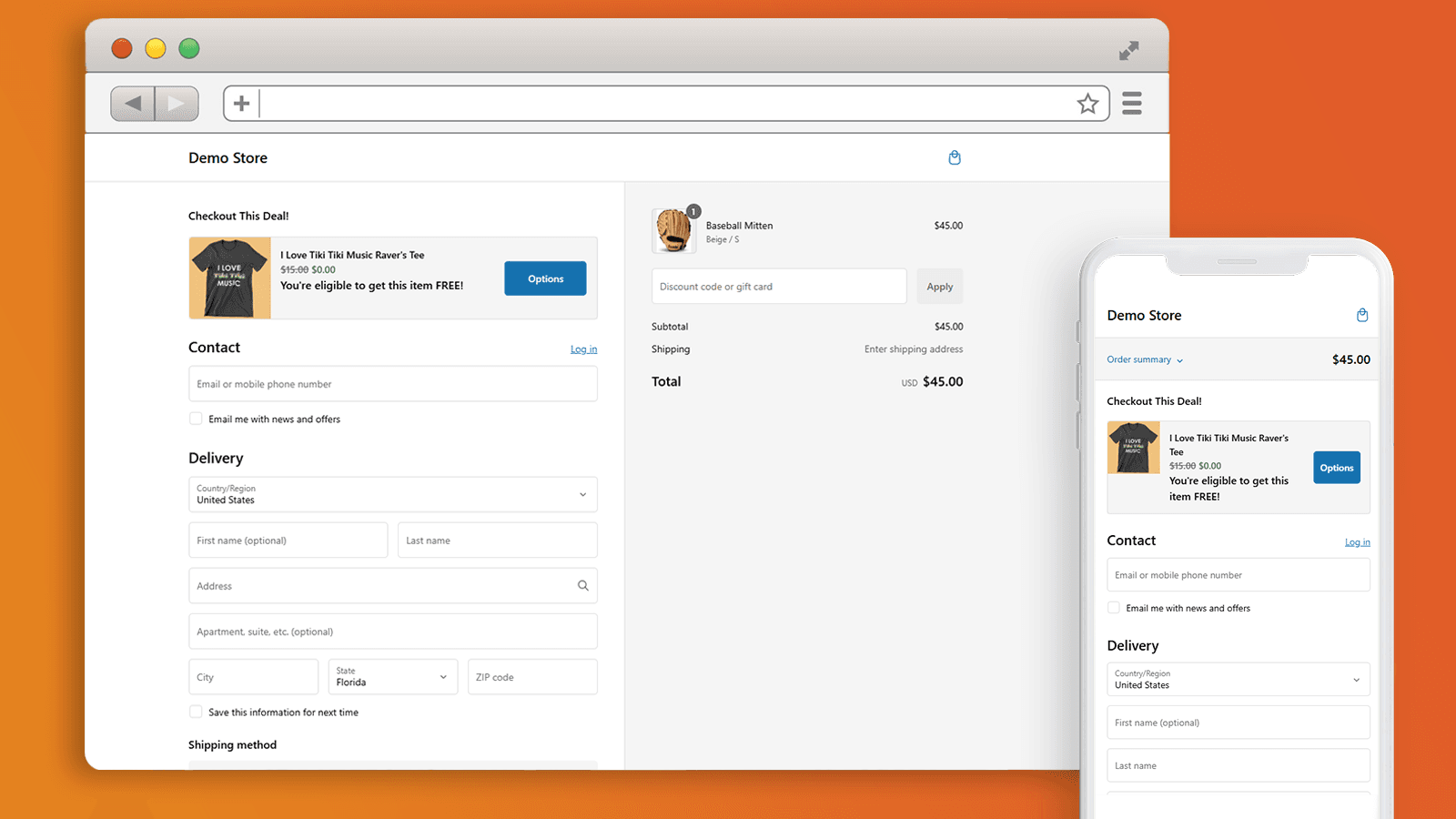
Task: Click the Discount code or gift card field
Action: click(x=779, y=287)
